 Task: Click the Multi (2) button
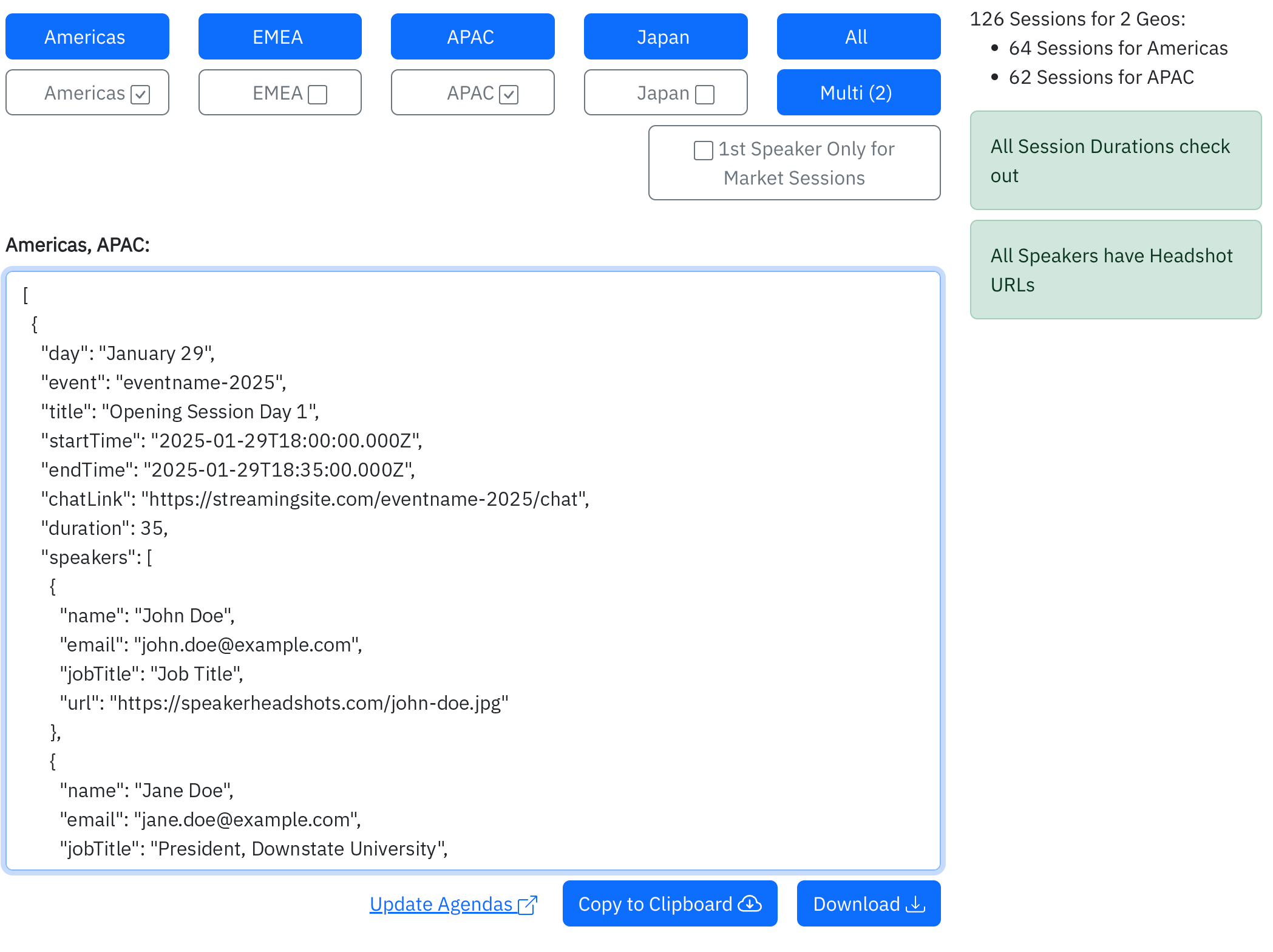[858, 92]
